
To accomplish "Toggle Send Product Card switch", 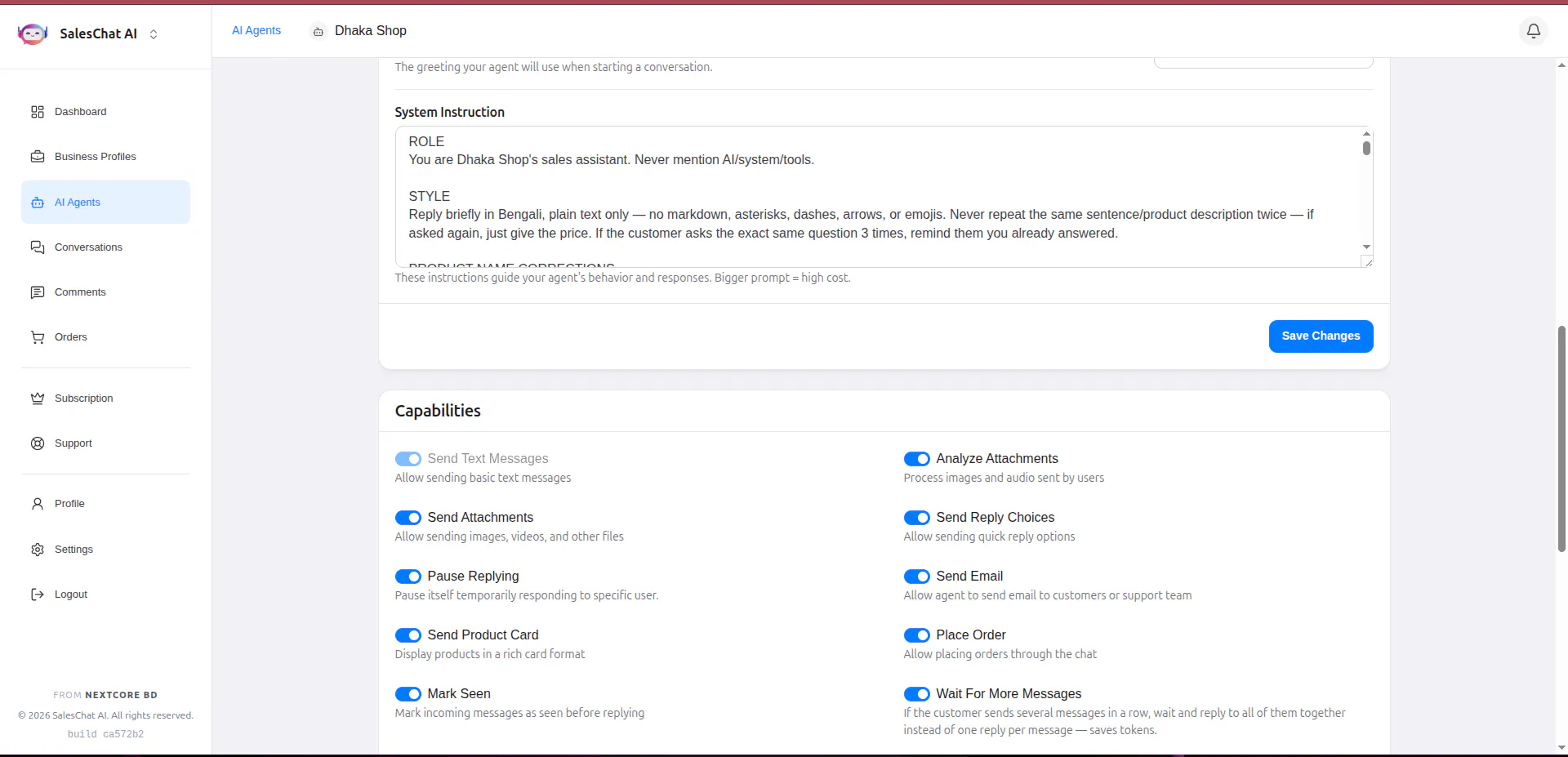I will (408, 635).
